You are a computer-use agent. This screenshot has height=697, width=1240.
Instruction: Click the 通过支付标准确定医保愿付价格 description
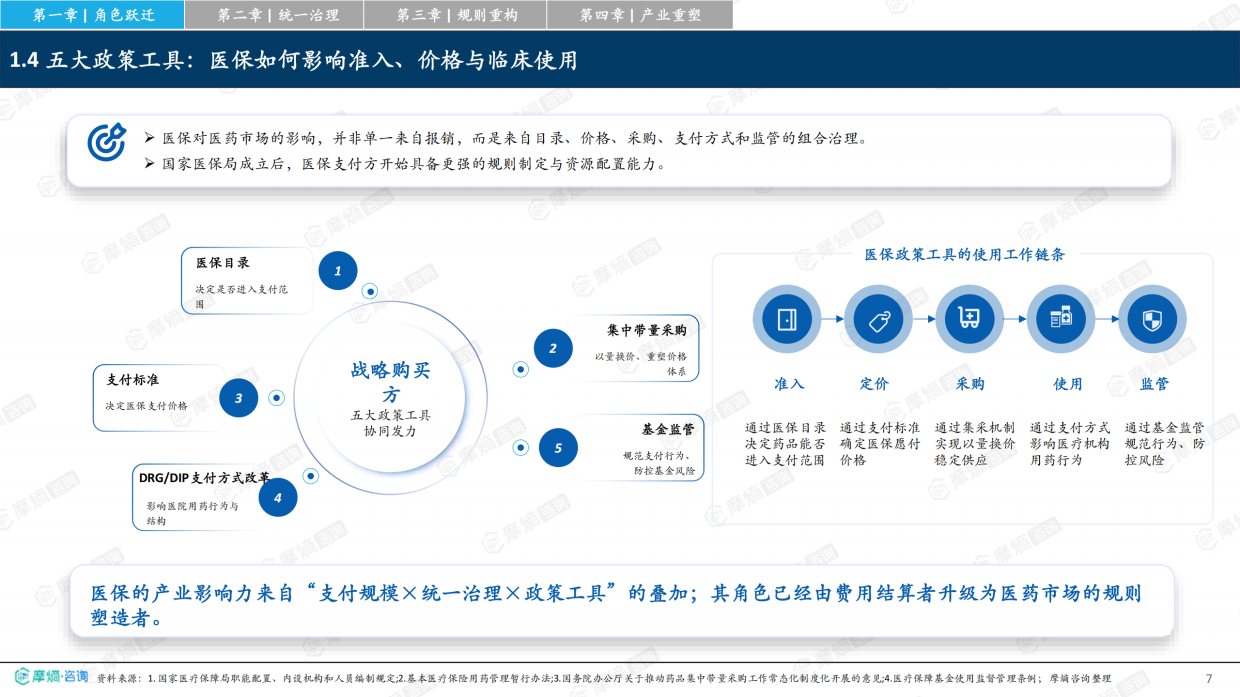[x=880, y=444]
